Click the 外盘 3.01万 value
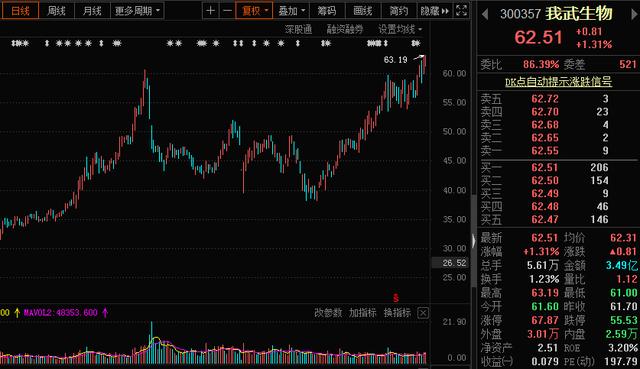This screenshot has width=640, height=369. pyautogui.click(x=542, y=334)
